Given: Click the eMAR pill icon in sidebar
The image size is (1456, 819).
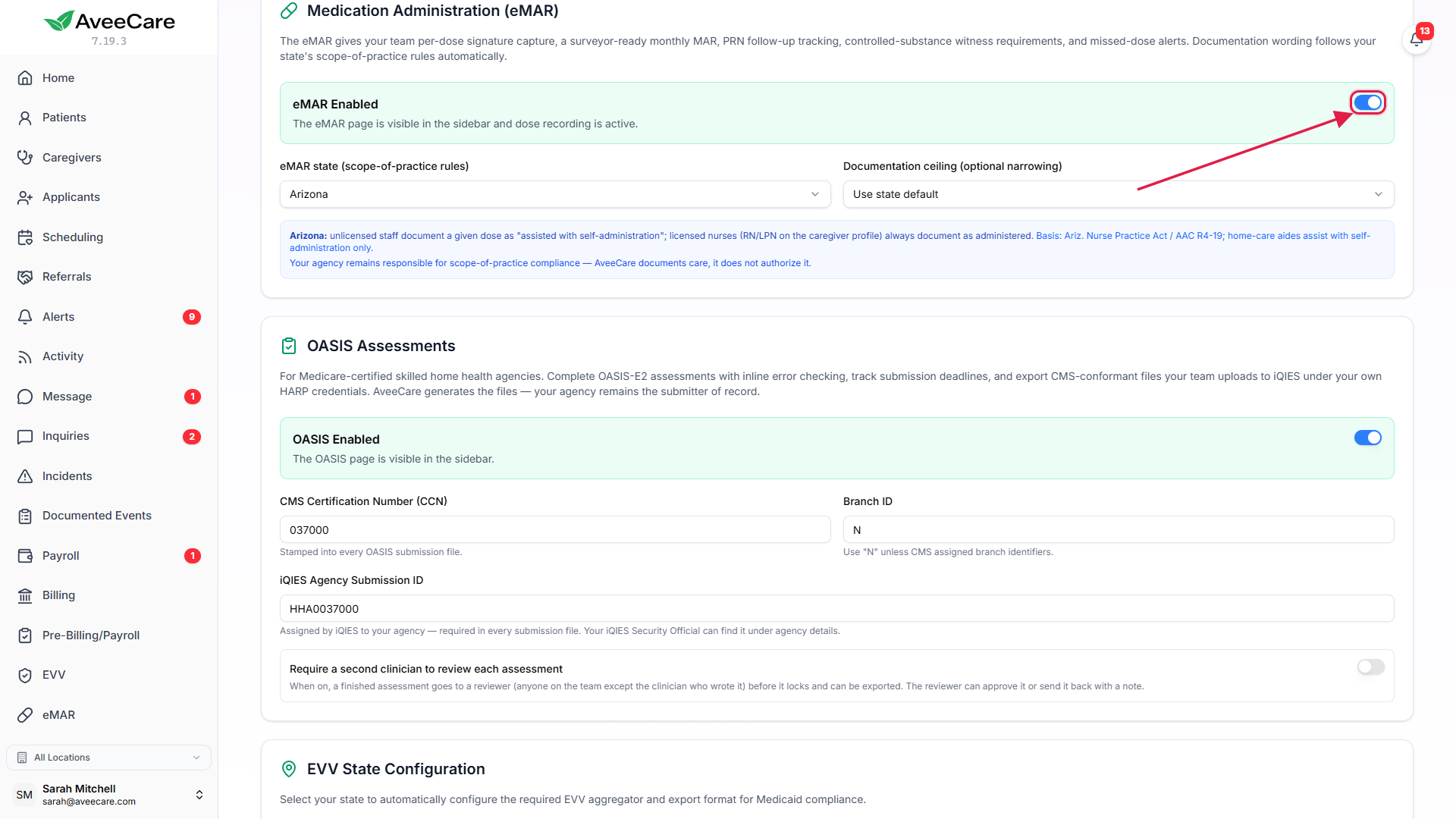Looking at the screenshot, I should pyautogui.click(x=25, y=715).
